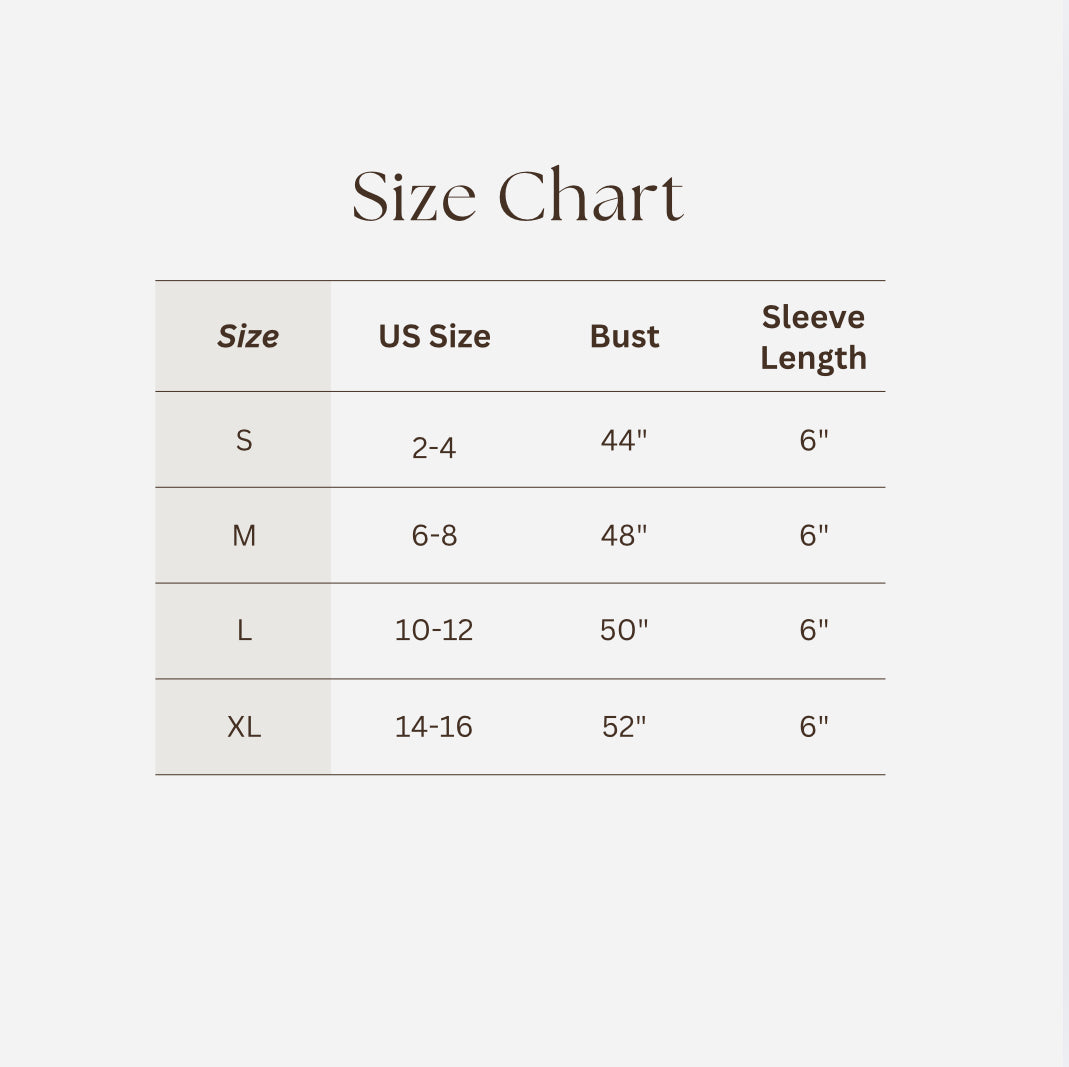Viewport: 1069px width, 1067px height.
Task: Click the sleeve length value for size XL
Action: (x=814, y=726)
